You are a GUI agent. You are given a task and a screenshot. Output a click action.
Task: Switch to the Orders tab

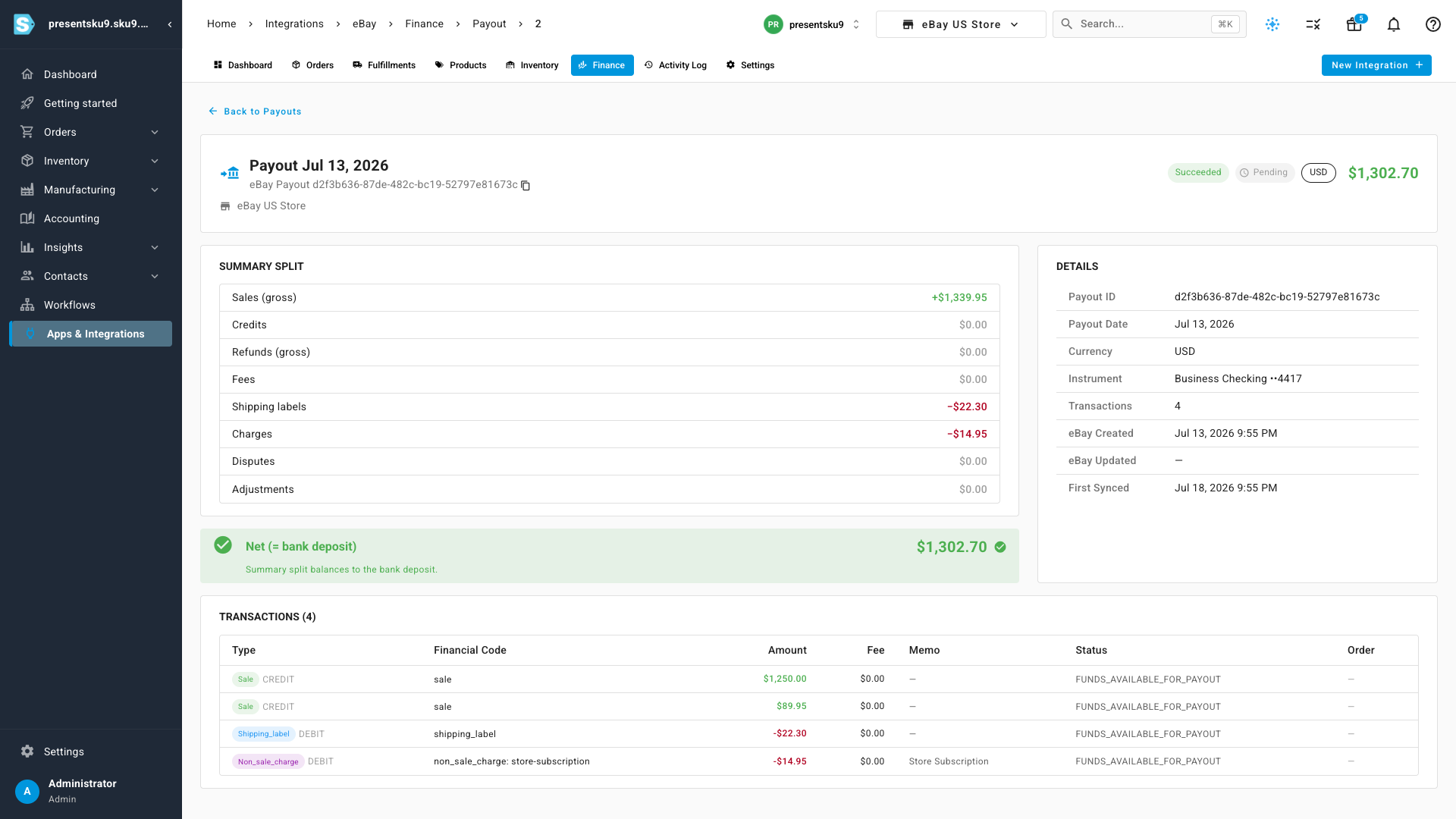312,65
